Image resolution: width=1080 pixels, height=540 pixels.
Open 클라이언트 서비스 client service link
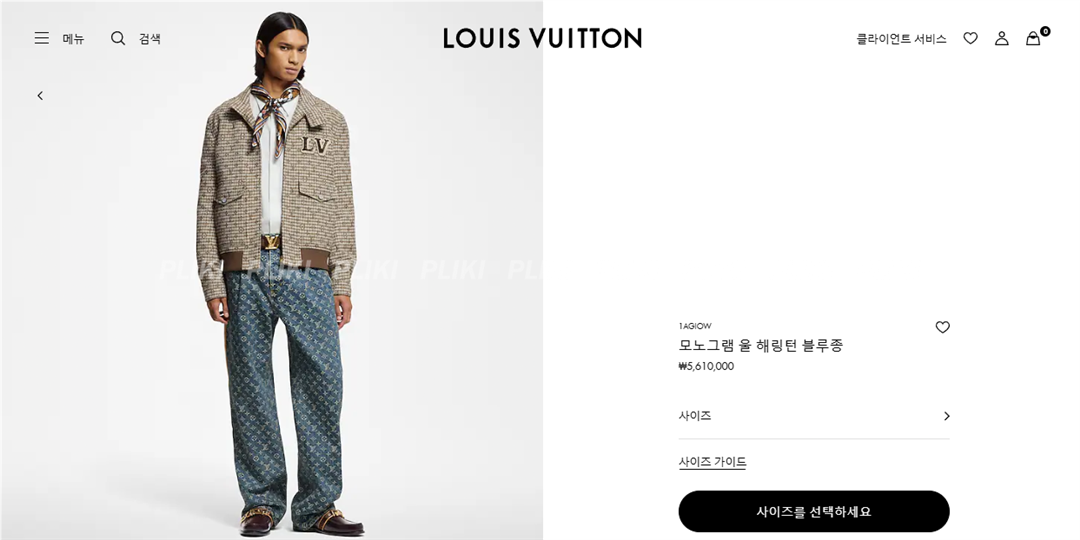point(901,39)
